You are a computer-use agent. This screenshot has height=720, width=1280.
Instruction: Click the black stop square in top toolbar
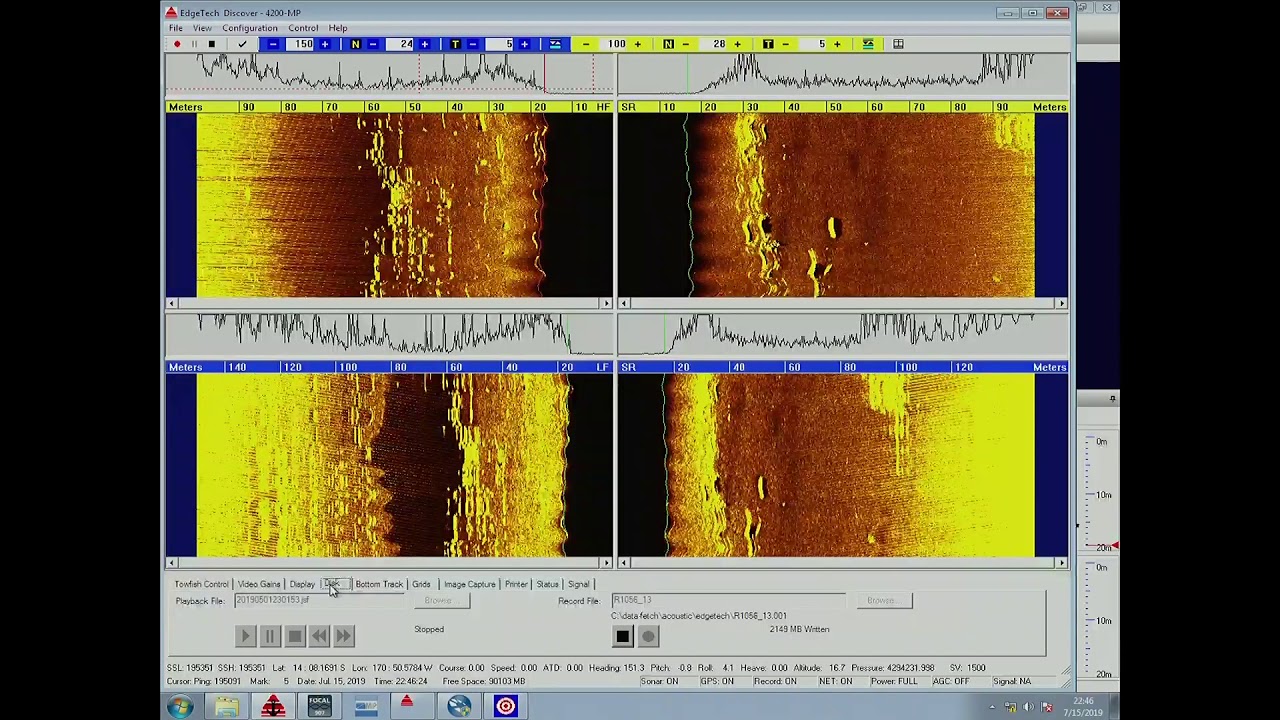(211, 44)
